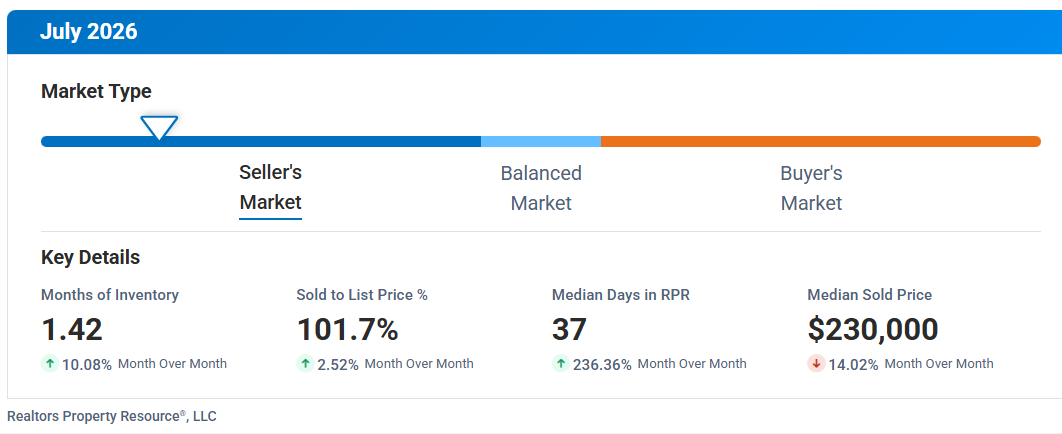Select the Buyer's Market label
This screenshot has height=434, width=1062.
pyautogui.click(x=811, y=188)
